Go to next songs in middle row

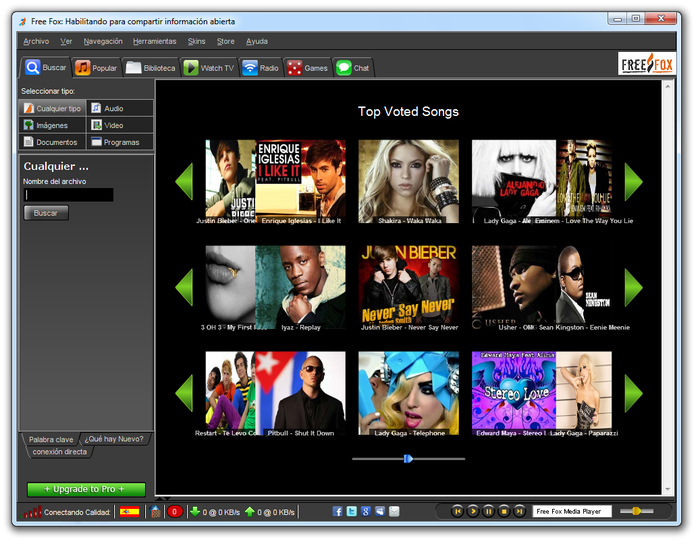633,287
